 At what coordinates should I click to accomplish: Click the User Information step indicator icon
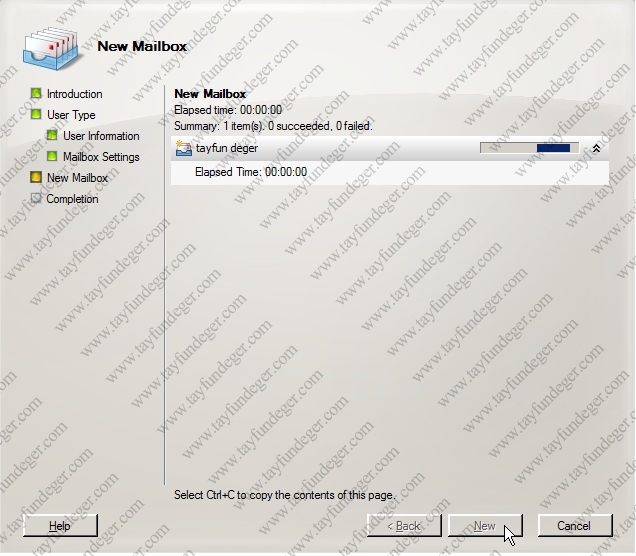pos(52,135)
